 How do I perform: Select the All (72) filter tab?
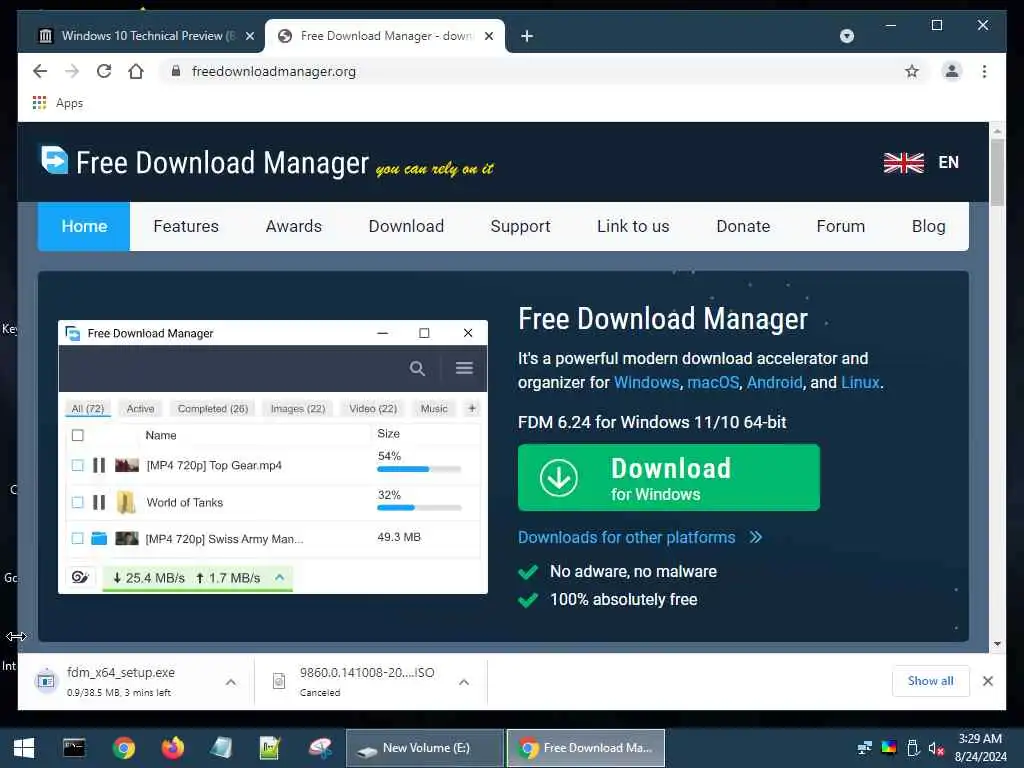(x=88, y=409)
